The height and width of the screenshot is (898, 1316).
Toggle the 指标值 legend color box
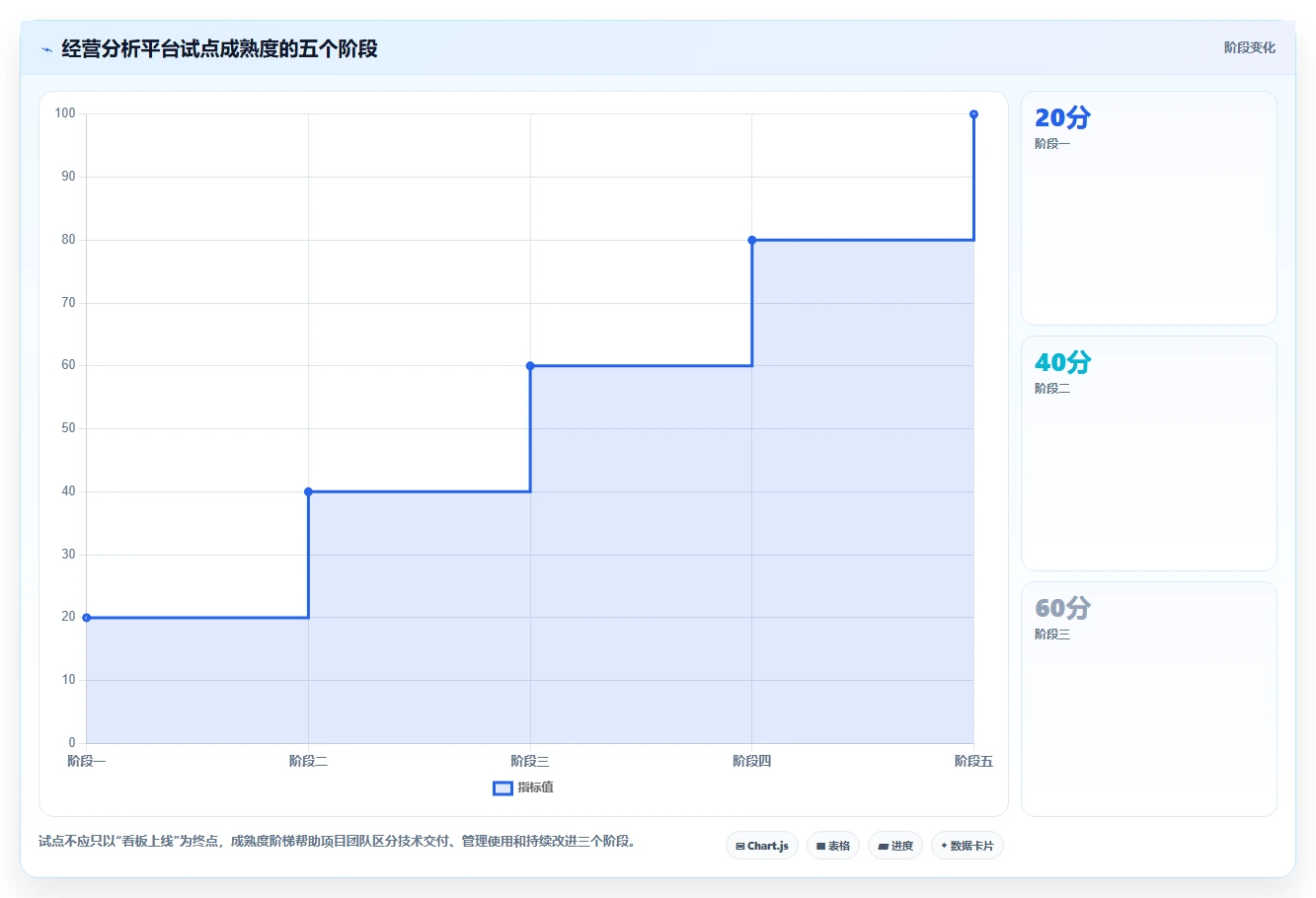point(503,787)
